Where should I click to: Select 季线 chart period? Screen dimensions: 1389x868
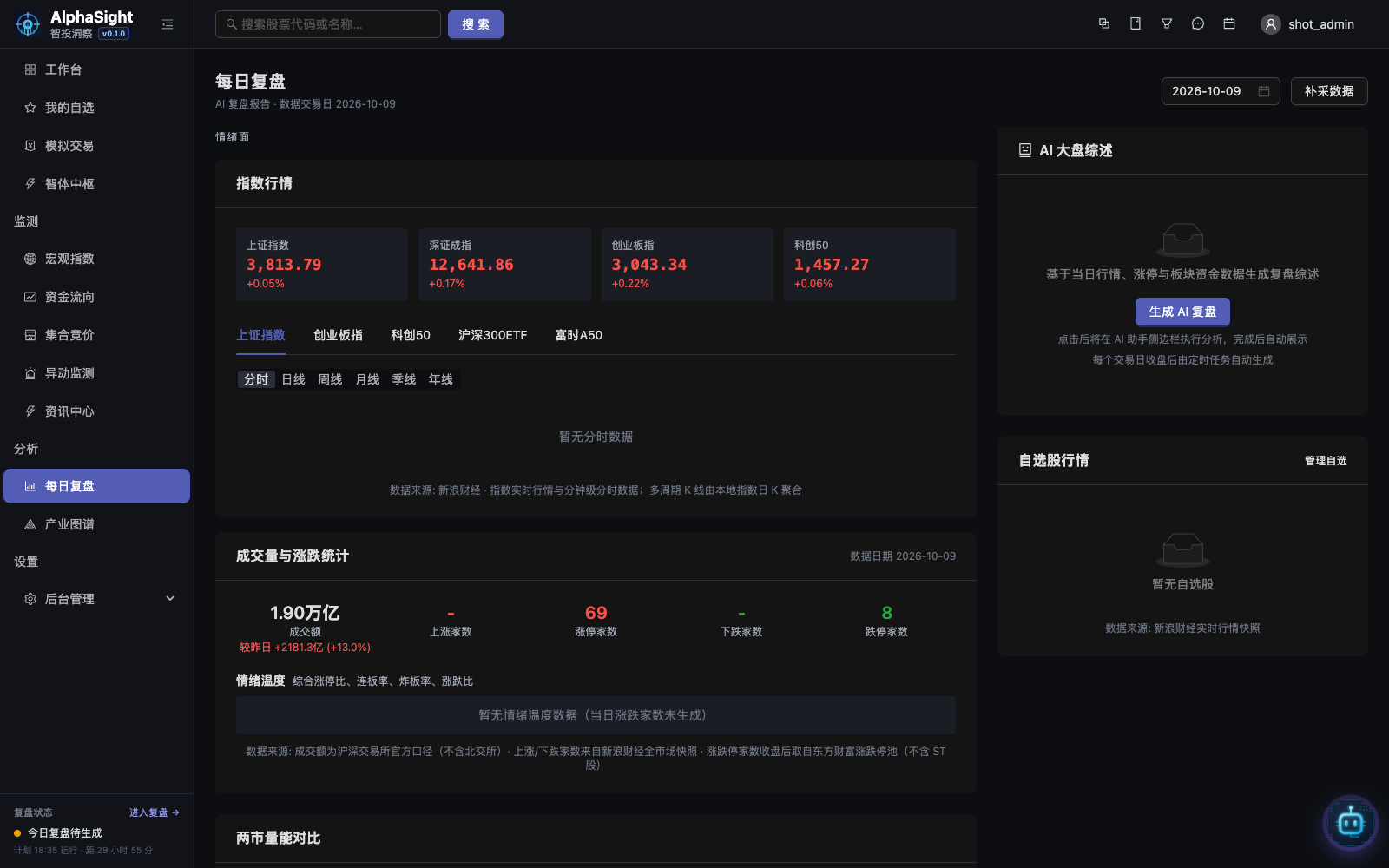404,379
